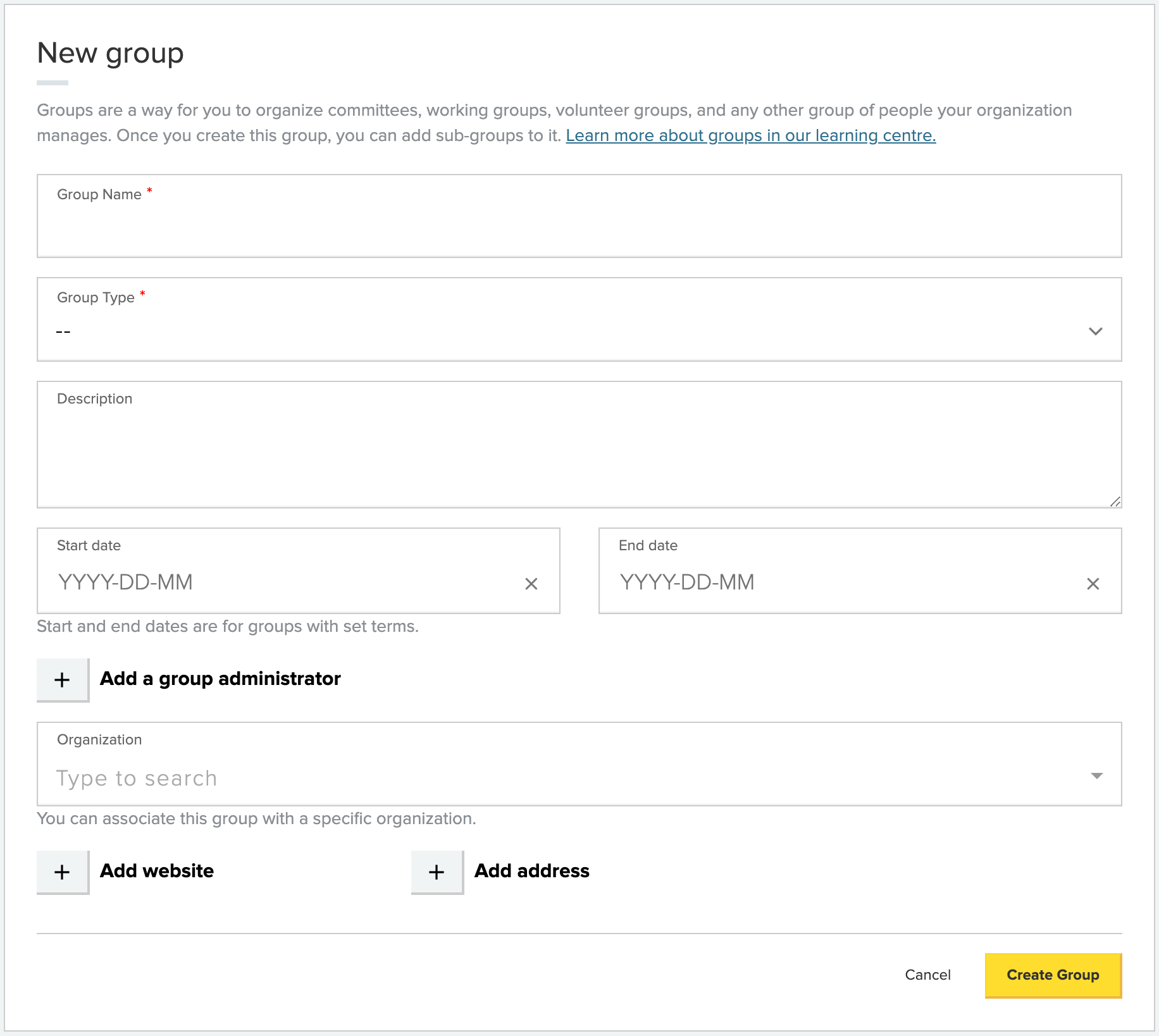
Task: Click the plus icon next to Add address
Action: click(437, 872)
